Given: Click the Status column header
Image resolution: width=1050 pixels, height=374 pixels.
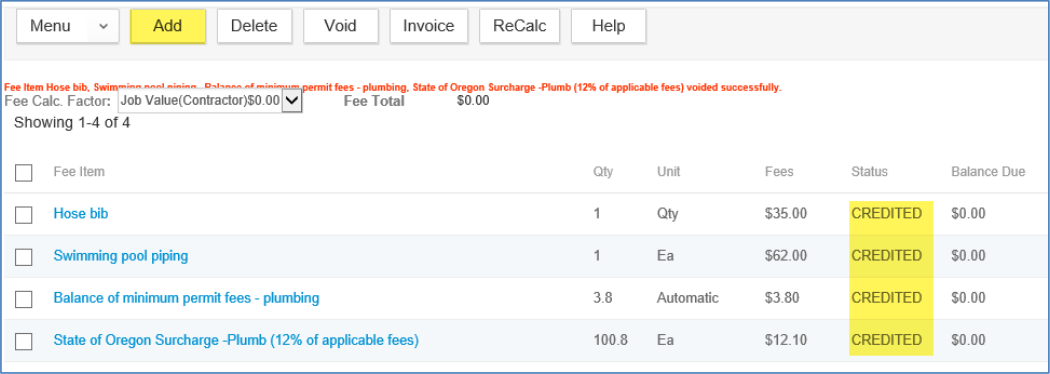Looking at the screenshot, I should pos(869,172).
